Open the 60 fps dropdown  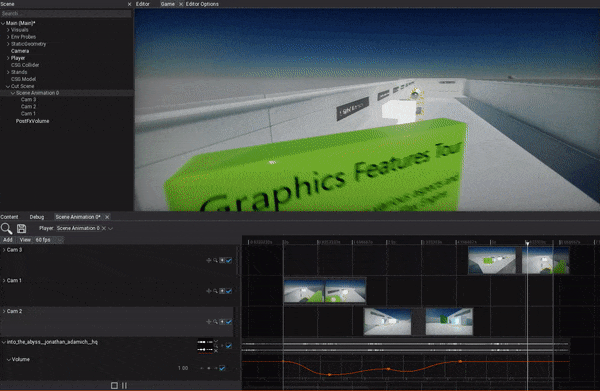pos(49,240)
